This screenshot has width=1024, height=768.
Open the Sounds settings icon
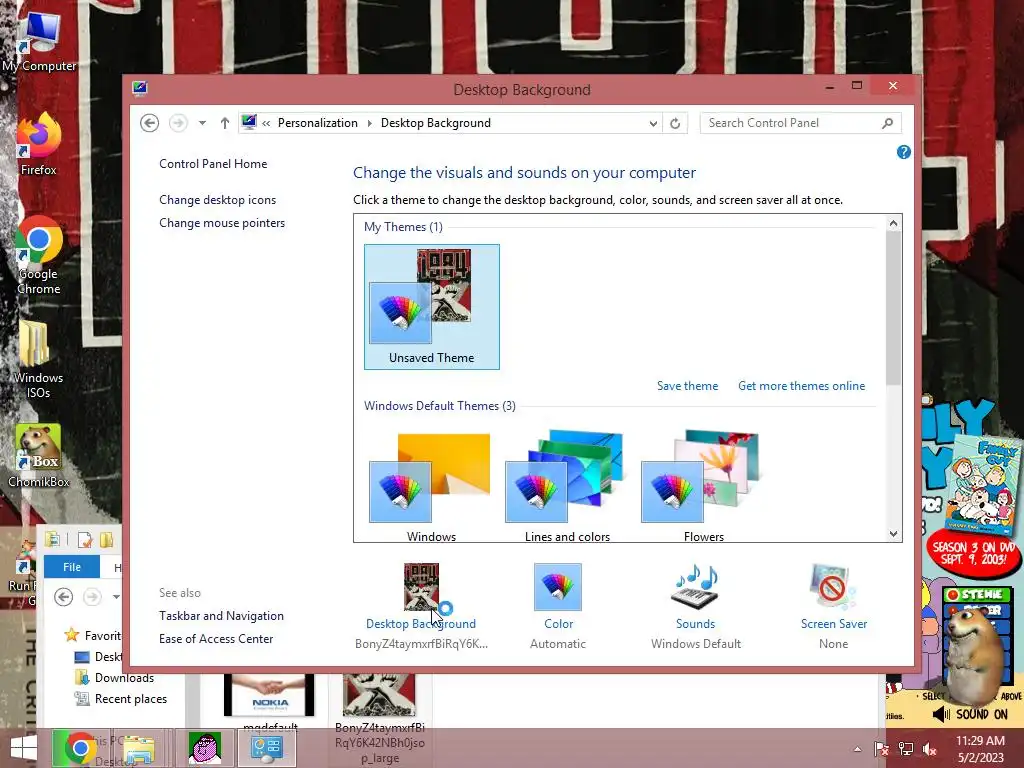pos(695,586)
